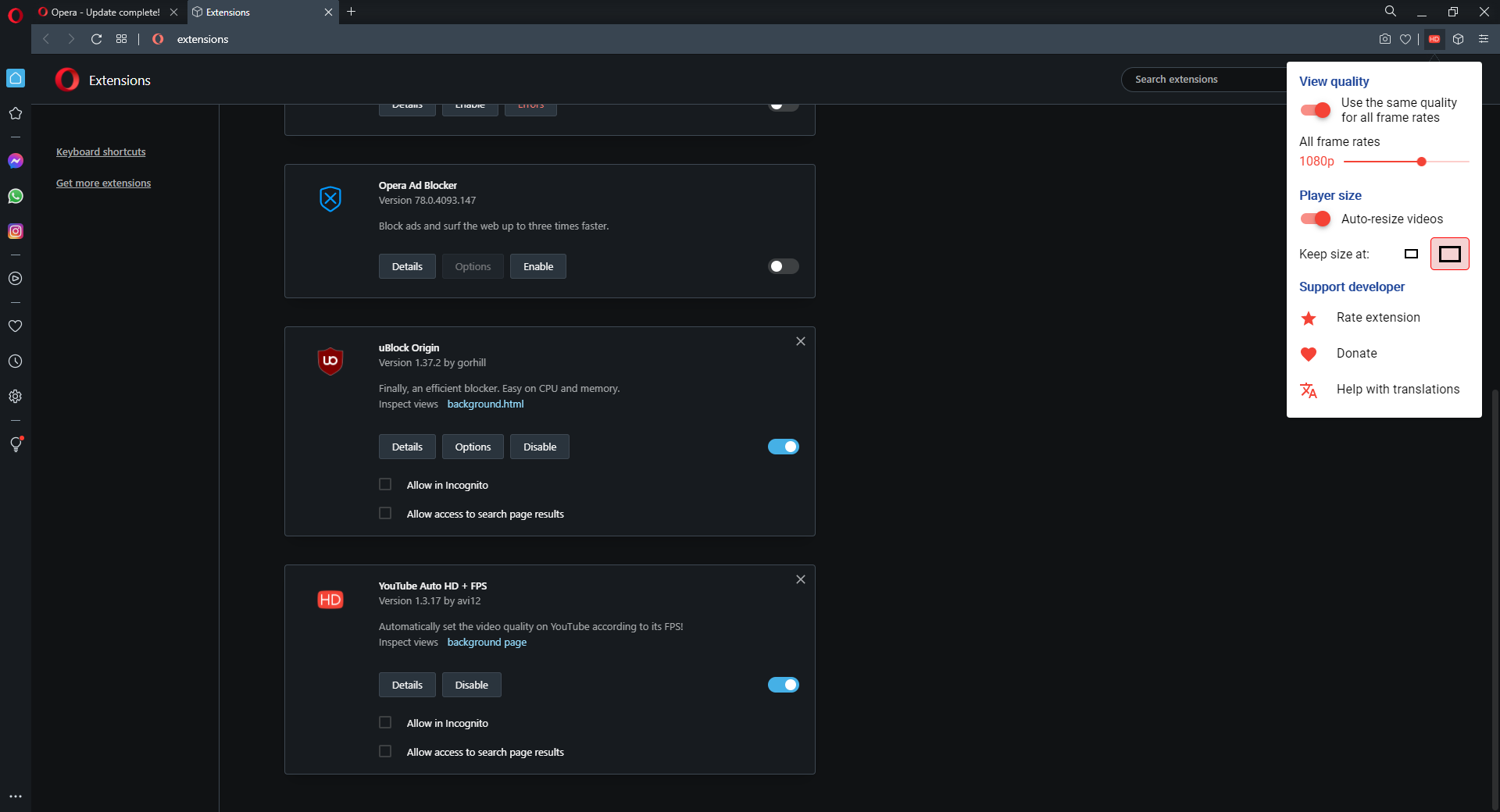This screenshot has height=812, width=1500.
Task: Check uBlock Origin Allow in Incognito
Action: (385, 484)
